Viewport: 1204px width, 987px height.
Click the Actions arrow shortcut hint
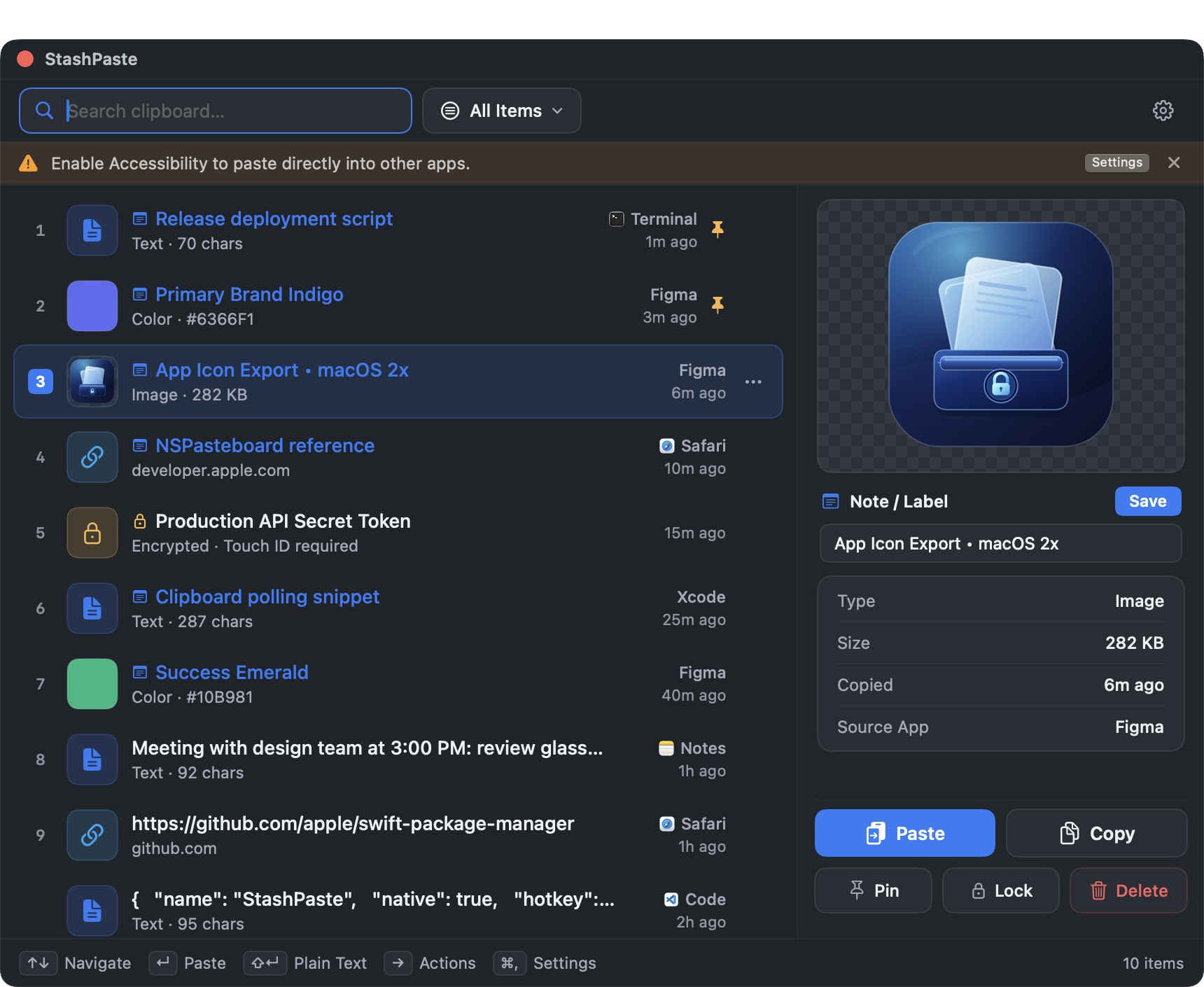(398, 963)
